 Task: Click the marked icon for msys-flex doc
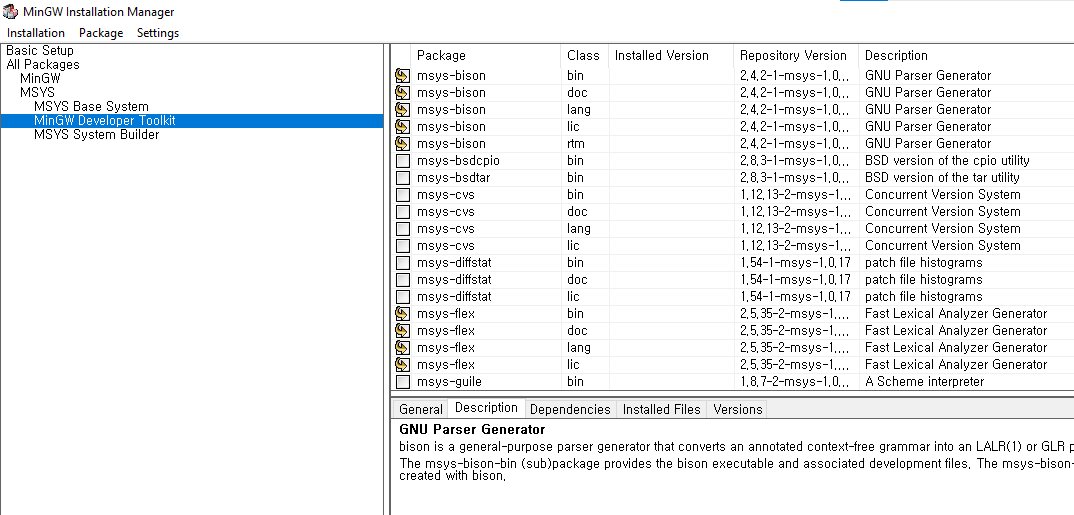[403, 331]
